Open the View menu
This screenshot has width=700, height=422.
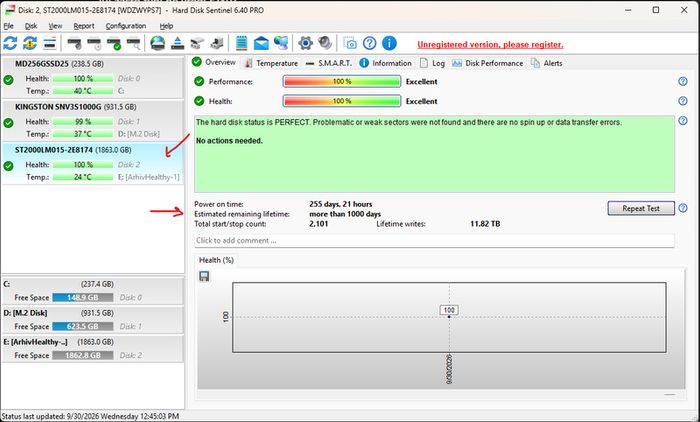[55, 26]
